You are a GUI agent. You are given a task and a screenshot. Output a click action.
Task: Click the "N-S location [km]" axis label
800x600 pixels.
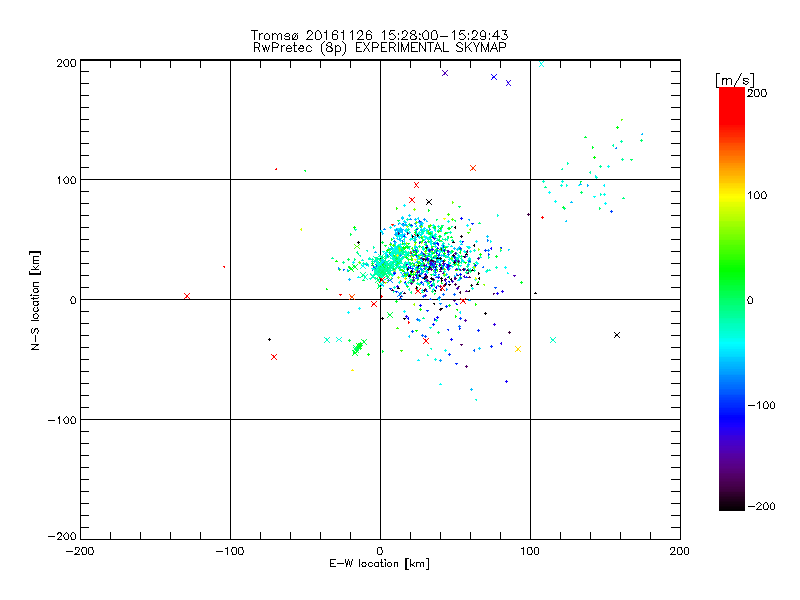(x=36, y=300)
